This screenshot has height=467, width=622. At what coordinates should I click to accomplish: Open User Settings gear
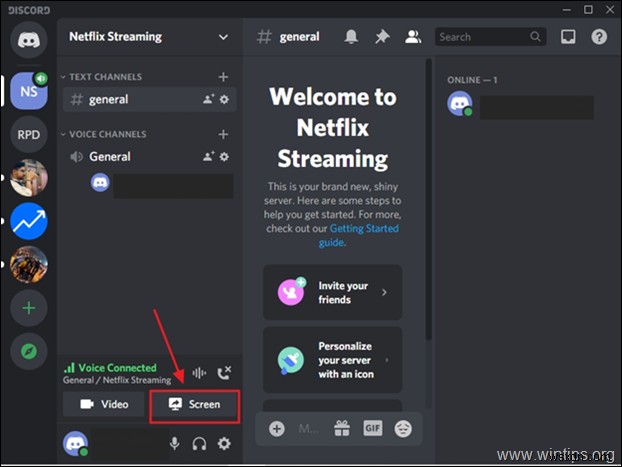(x=224, y=444)
